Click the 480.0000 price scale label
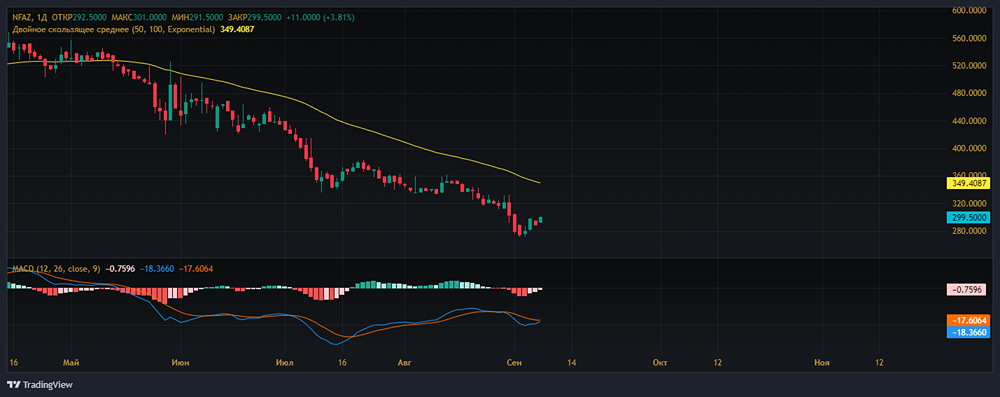The width and height of the screenshot is (1000, 397). point(970,93)
